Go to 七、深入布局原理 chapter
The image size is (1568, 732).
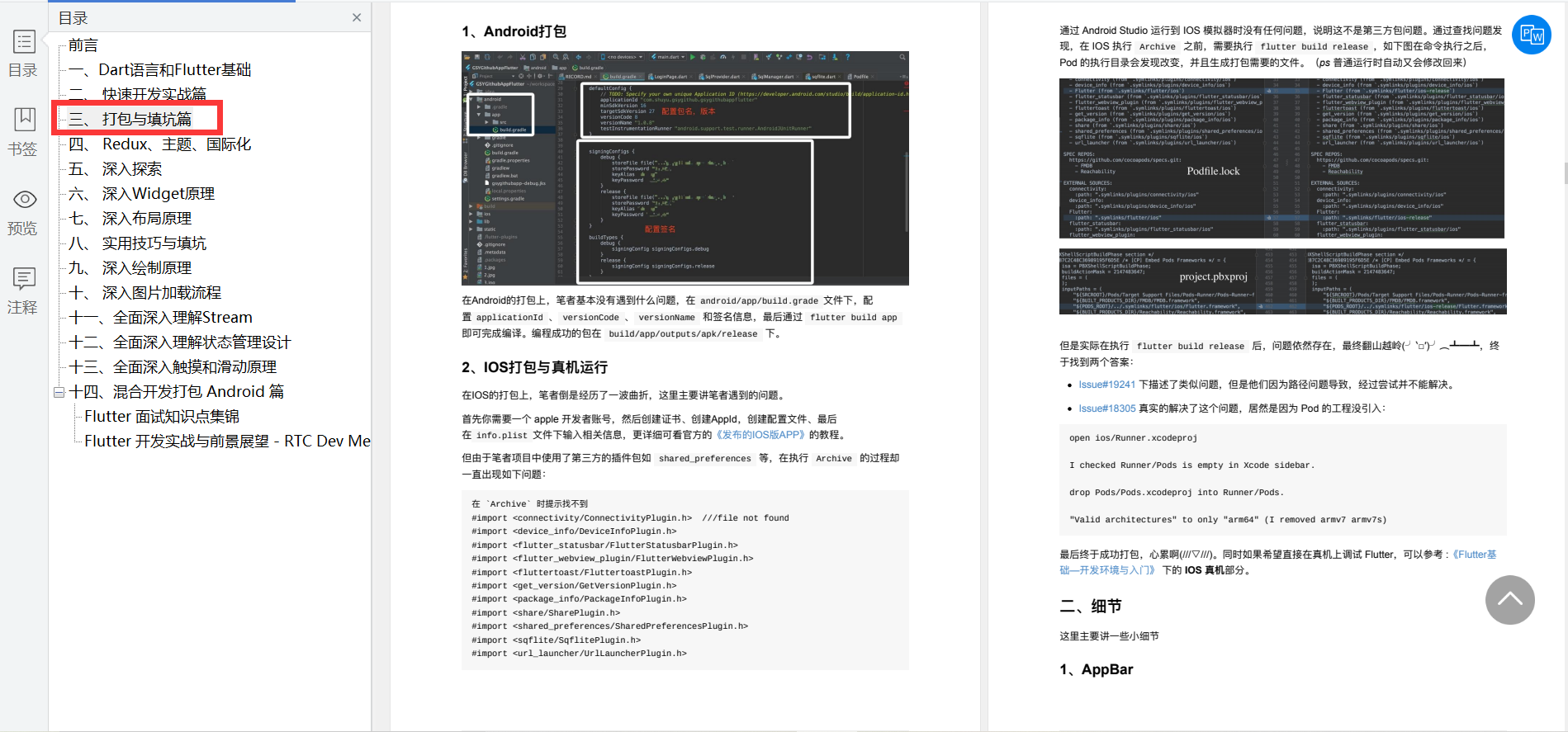point(130,219)
